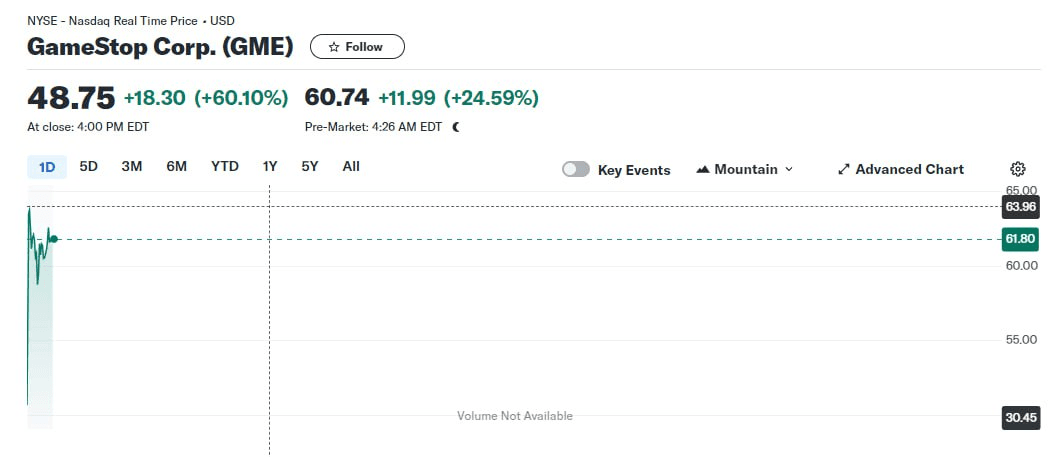Click the star icon in Follow button
The height and width of the screenshot is (457, 1054).
pos(333,47)
